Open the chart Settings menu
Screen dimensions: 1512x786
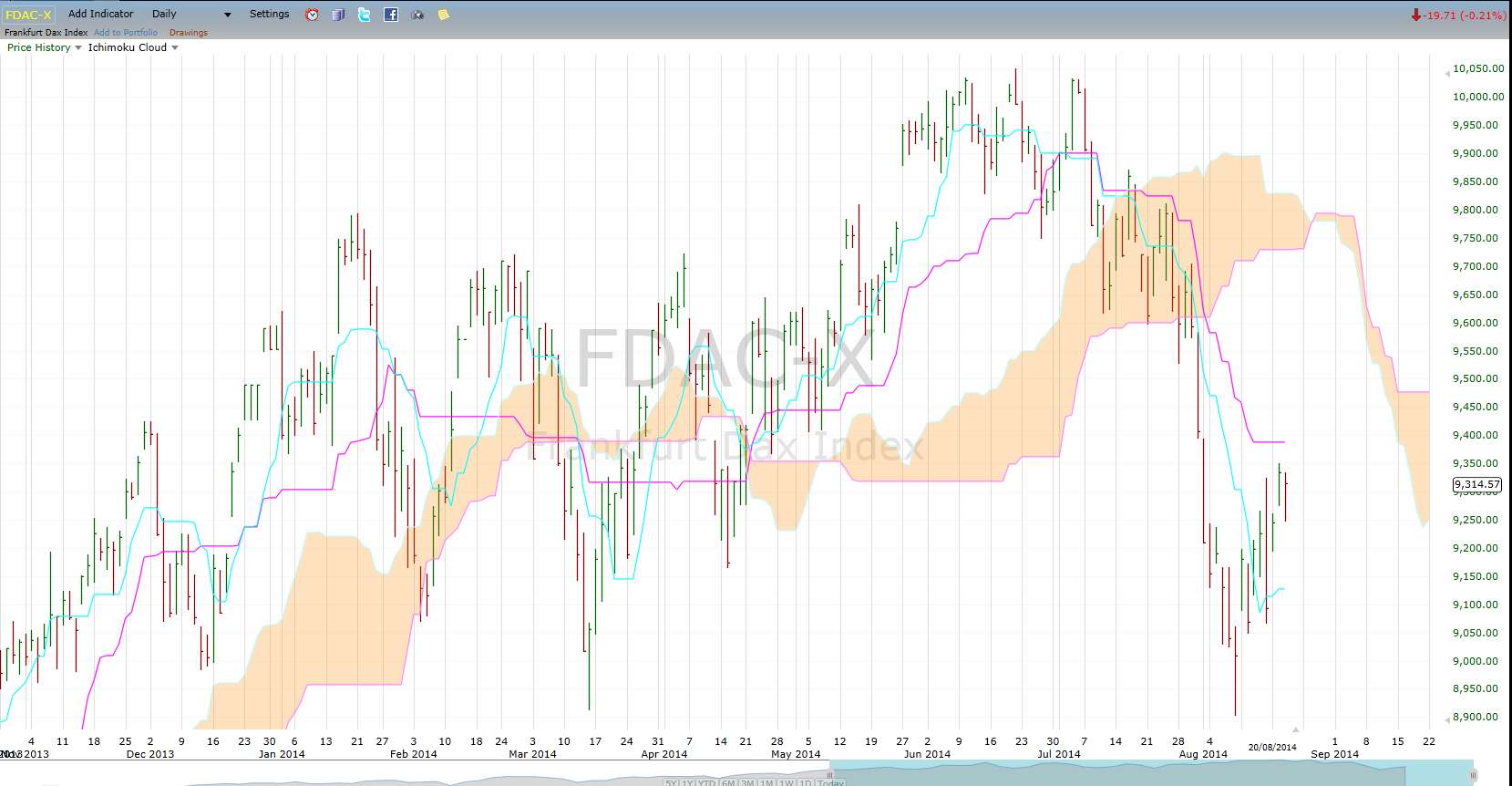pos(269,14)
